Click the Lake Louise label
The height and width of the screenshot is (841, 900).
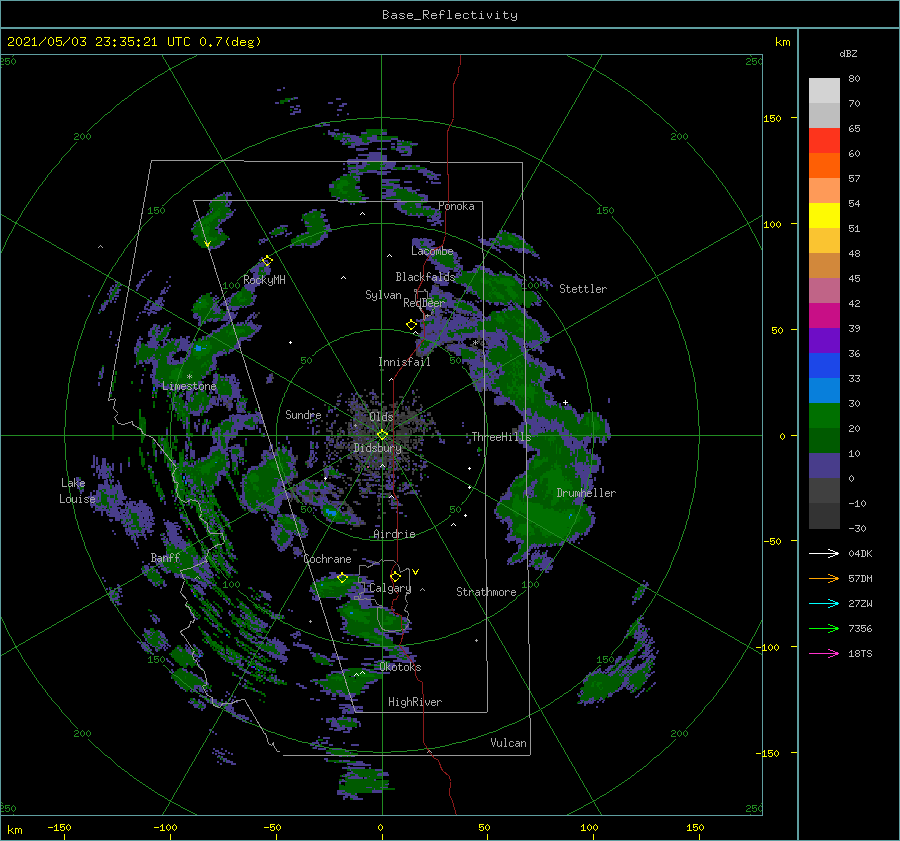77,491
